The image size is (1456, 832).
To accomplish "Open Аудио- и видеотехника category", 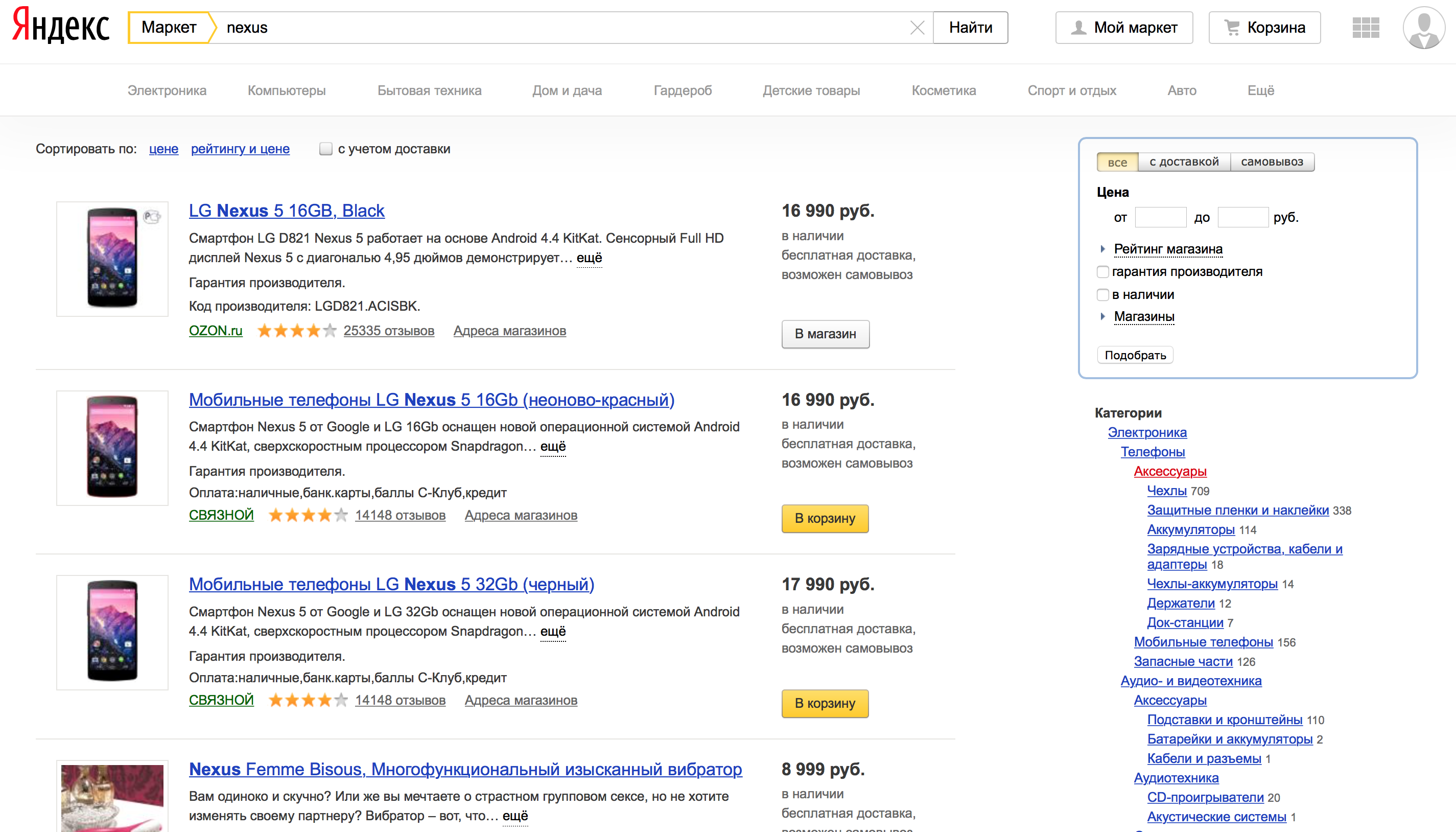I will click(x=1191, y=681).
